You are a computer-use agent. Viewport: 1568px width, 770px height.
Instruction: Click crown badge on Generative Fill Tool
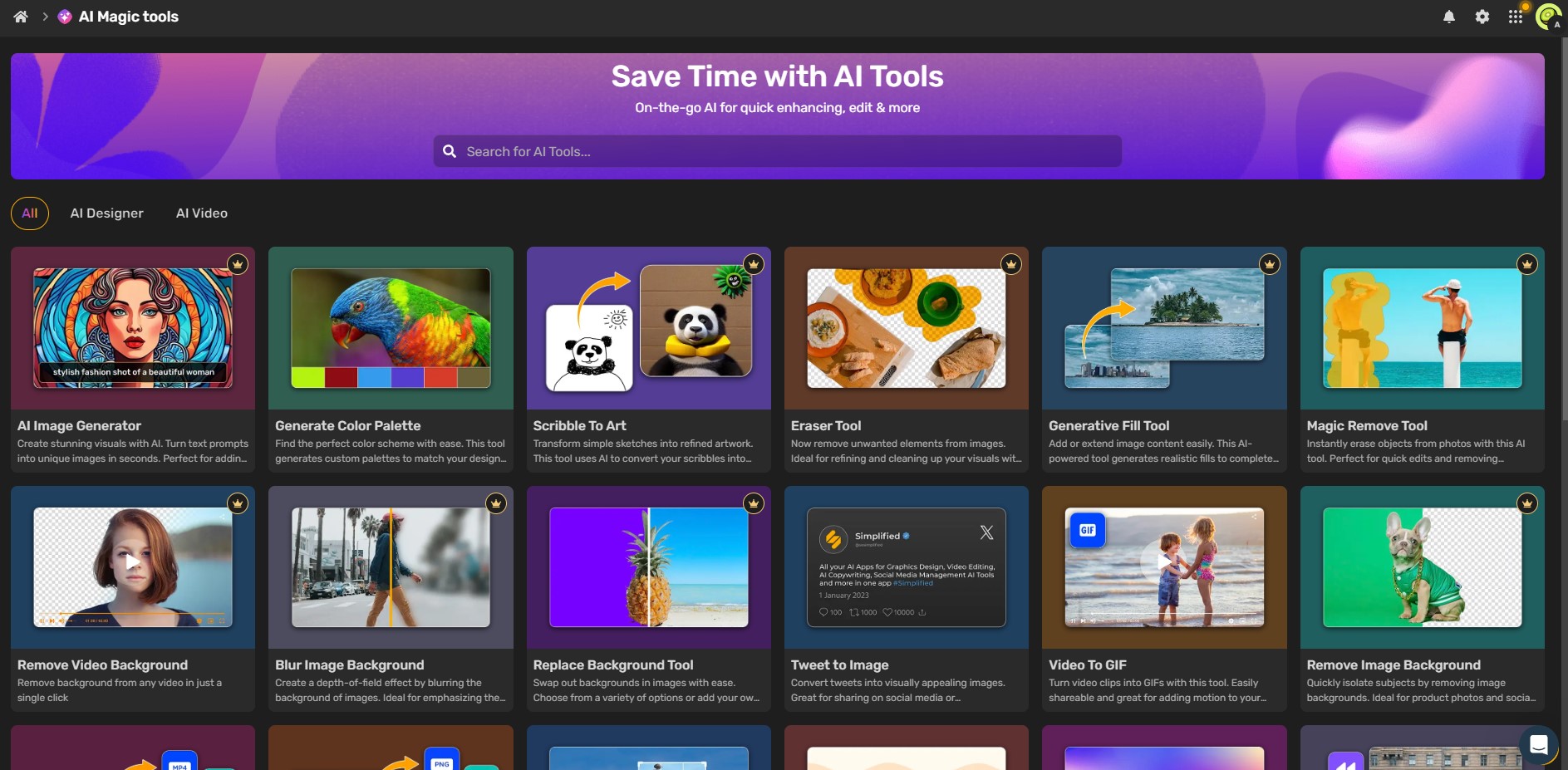(x=1270, y=264)
